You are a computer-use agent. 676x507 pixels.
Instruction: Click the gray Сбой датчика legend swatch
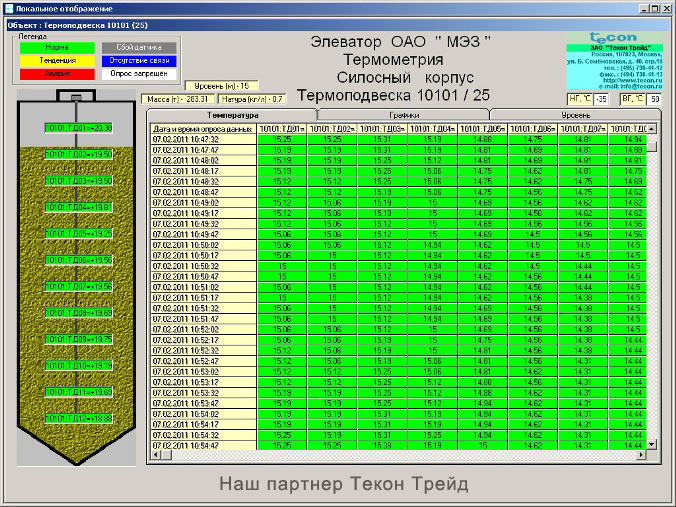pos(139,47)
